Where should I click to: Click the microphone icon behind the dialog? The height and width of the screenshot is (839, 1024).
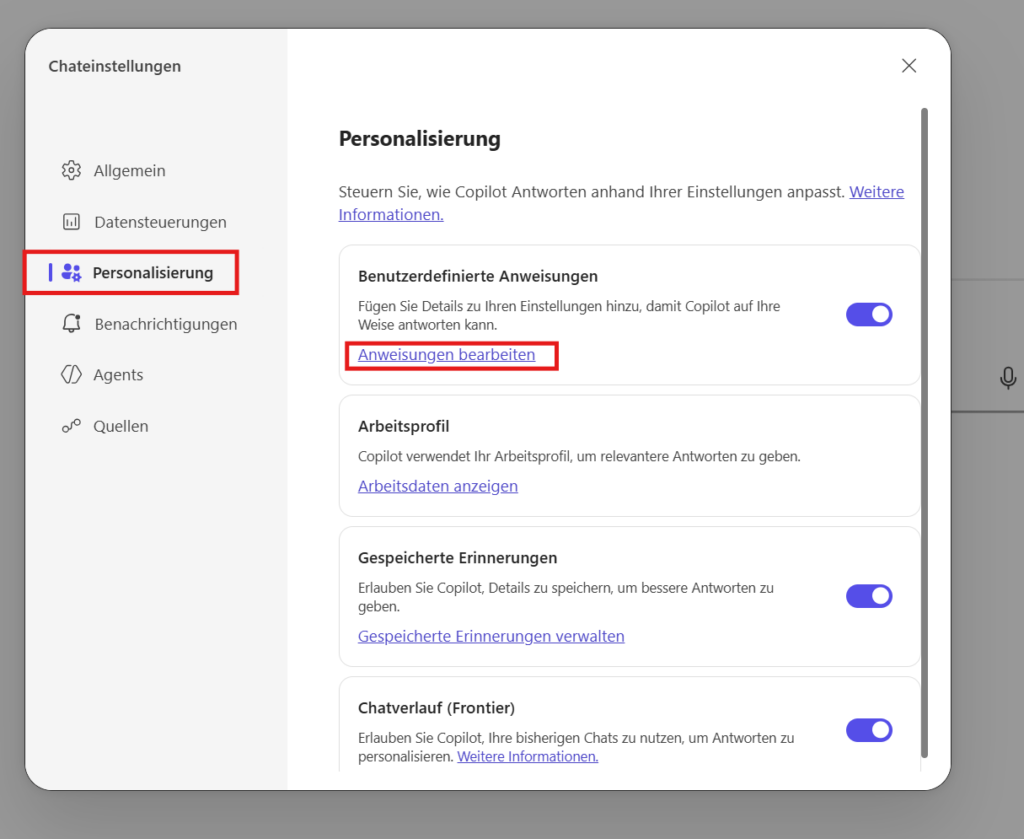coord(1008,378)
